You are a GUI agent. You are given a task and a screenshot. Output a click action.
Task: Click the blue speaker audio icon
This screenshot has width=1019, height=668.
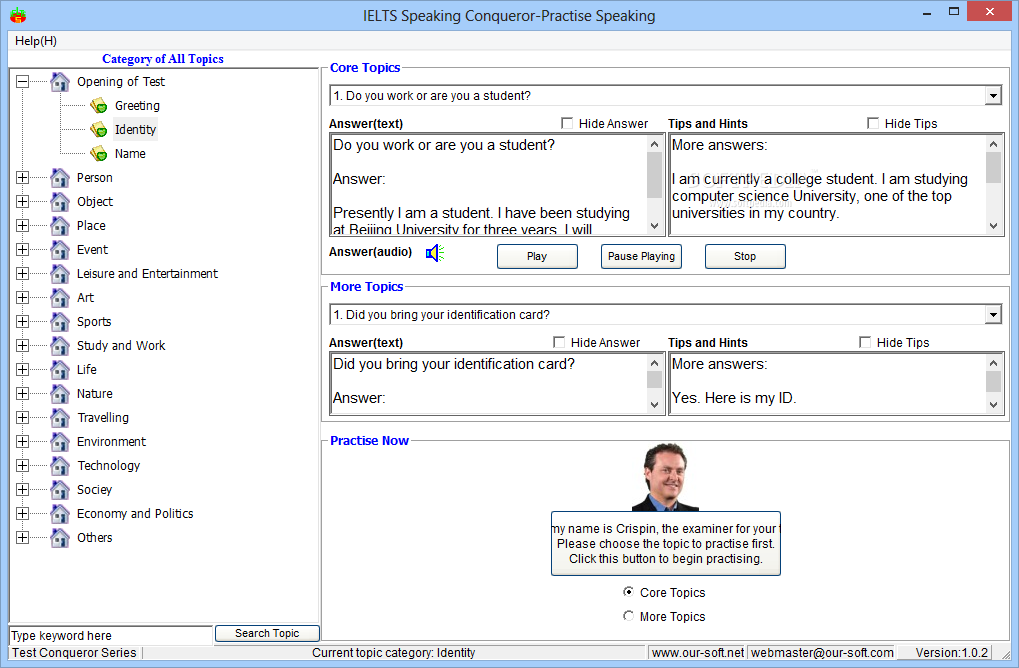click(x=435, y=253)
